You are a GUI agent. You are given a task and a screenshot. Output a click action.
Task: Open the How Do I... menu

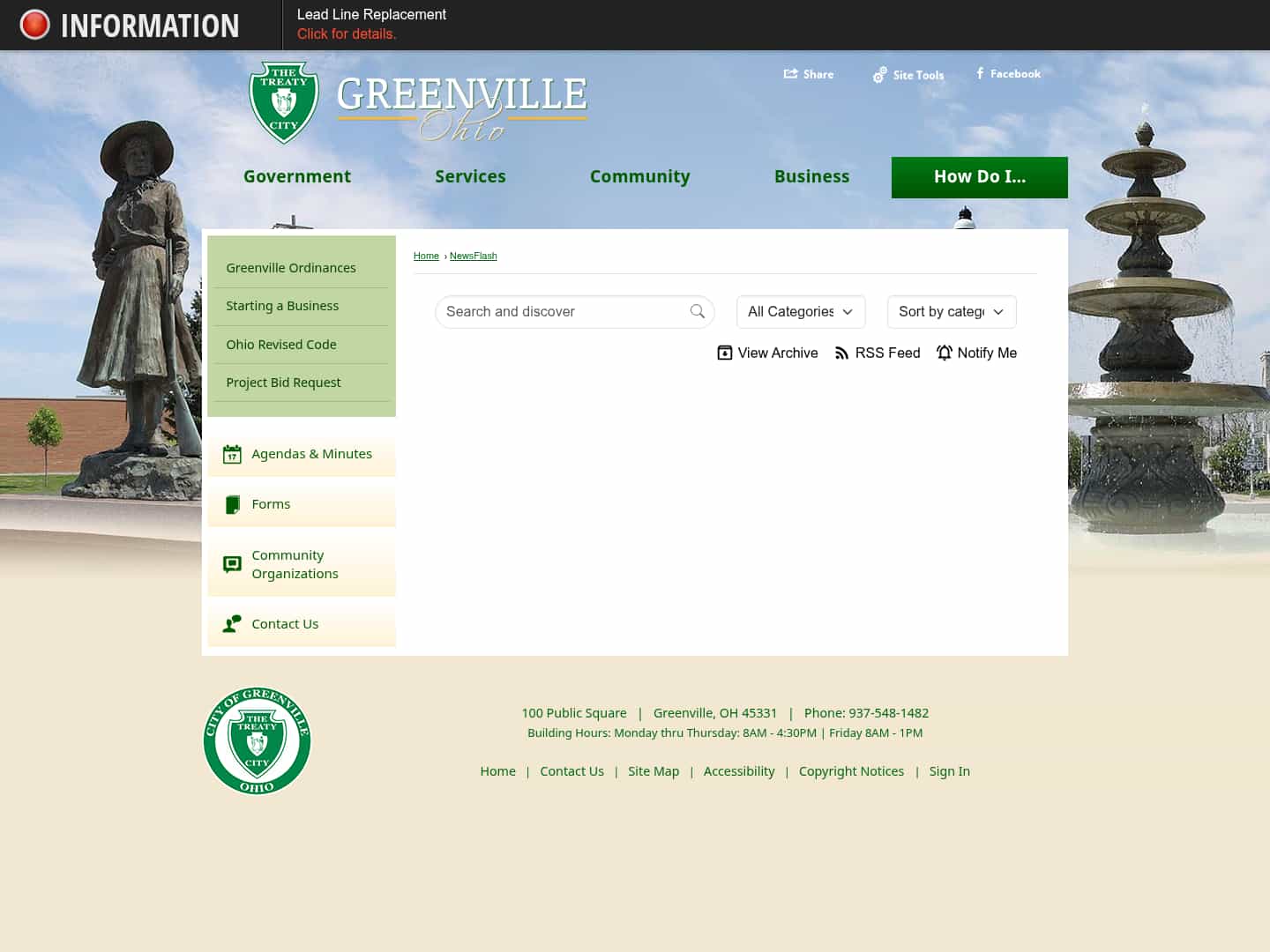[x=980, y=177]
